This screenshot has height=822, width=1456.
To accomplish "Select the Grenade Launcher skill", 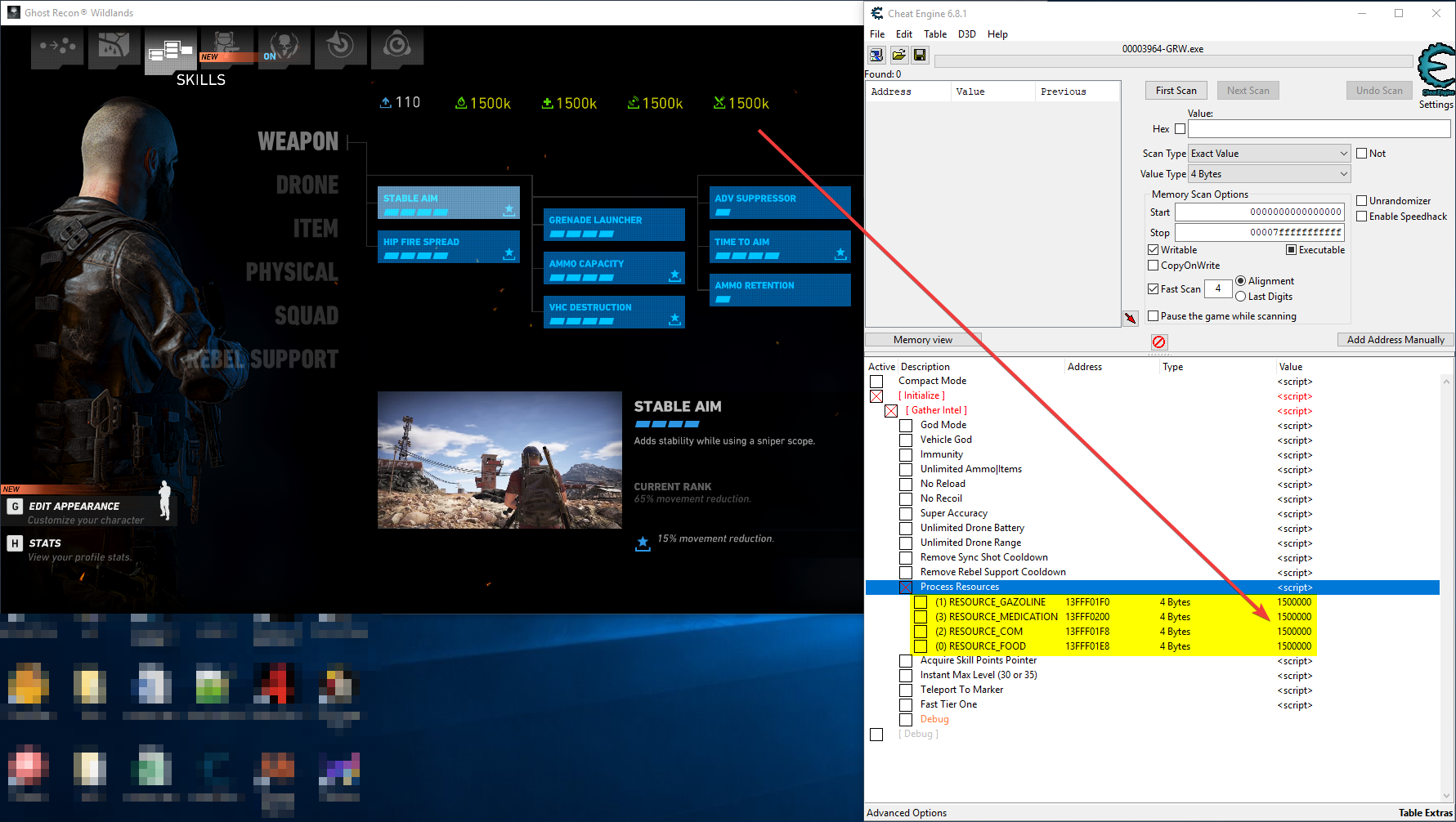I will pos(614,225).
